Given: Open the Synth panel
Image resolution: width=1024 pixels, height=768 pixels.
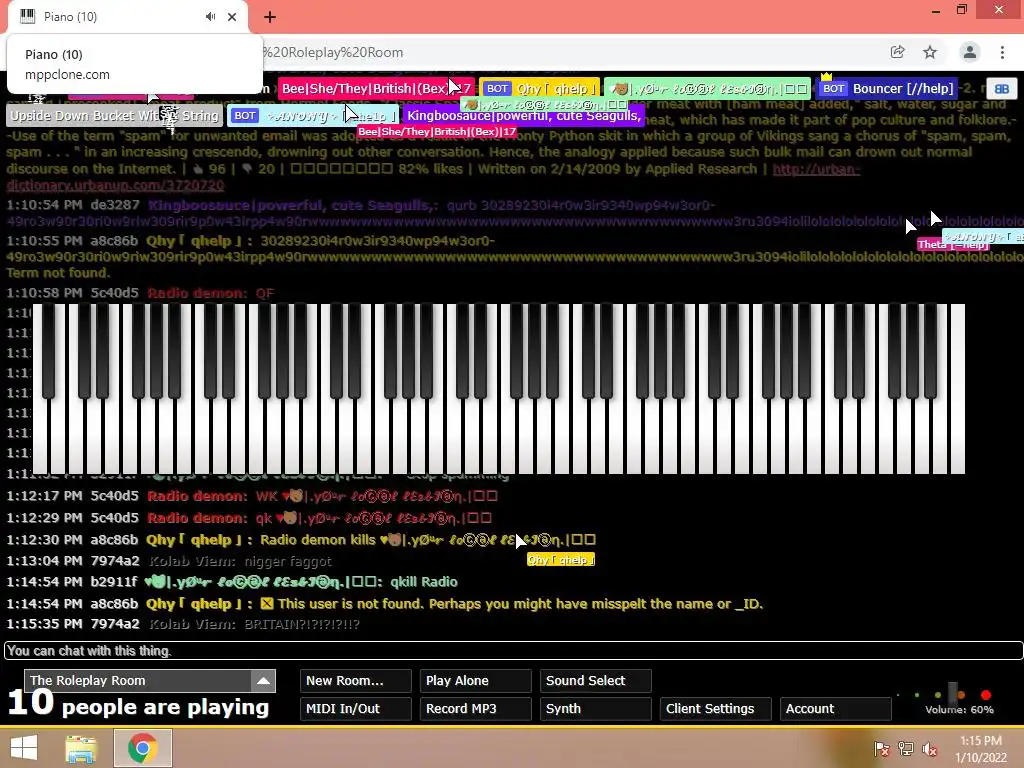Looking at the screenshot, I should click(596, 709).
